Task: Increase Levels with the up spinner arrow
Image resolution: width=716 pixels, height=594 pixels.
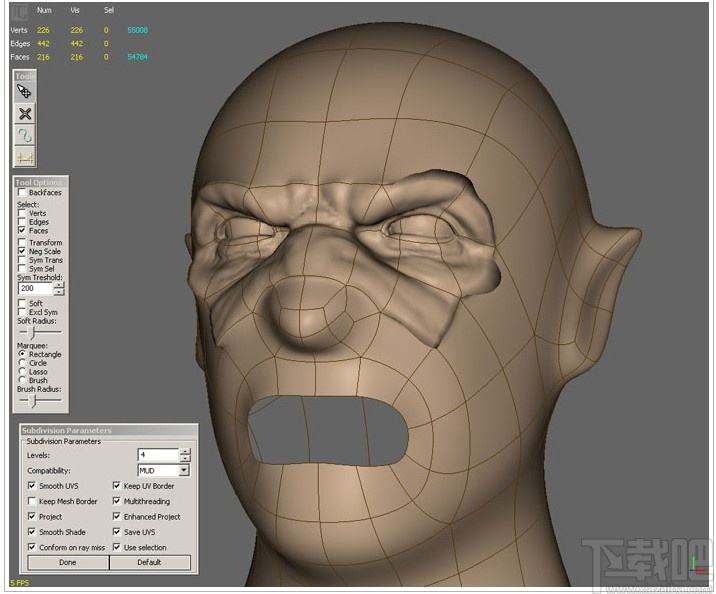Action: coord(184,452)
